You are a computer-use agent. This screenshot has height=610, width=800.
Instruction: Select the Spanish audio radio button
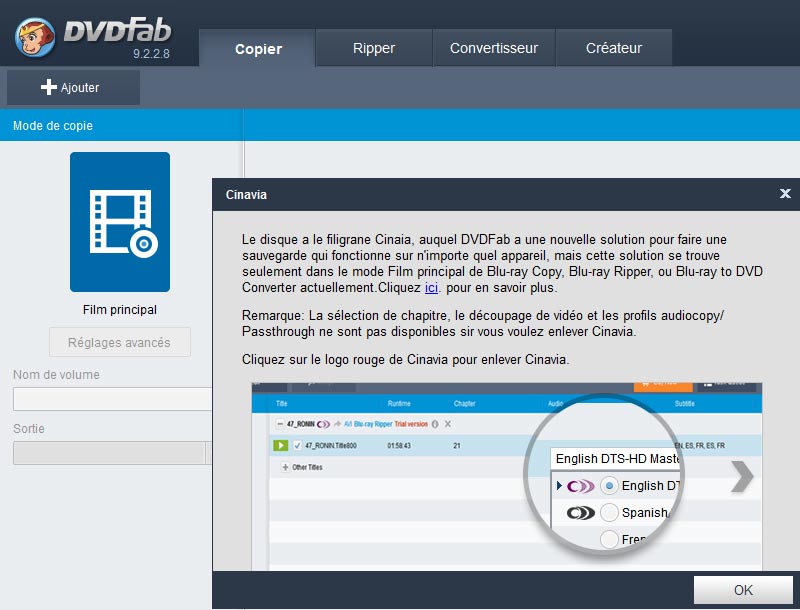tap(609, 513)
